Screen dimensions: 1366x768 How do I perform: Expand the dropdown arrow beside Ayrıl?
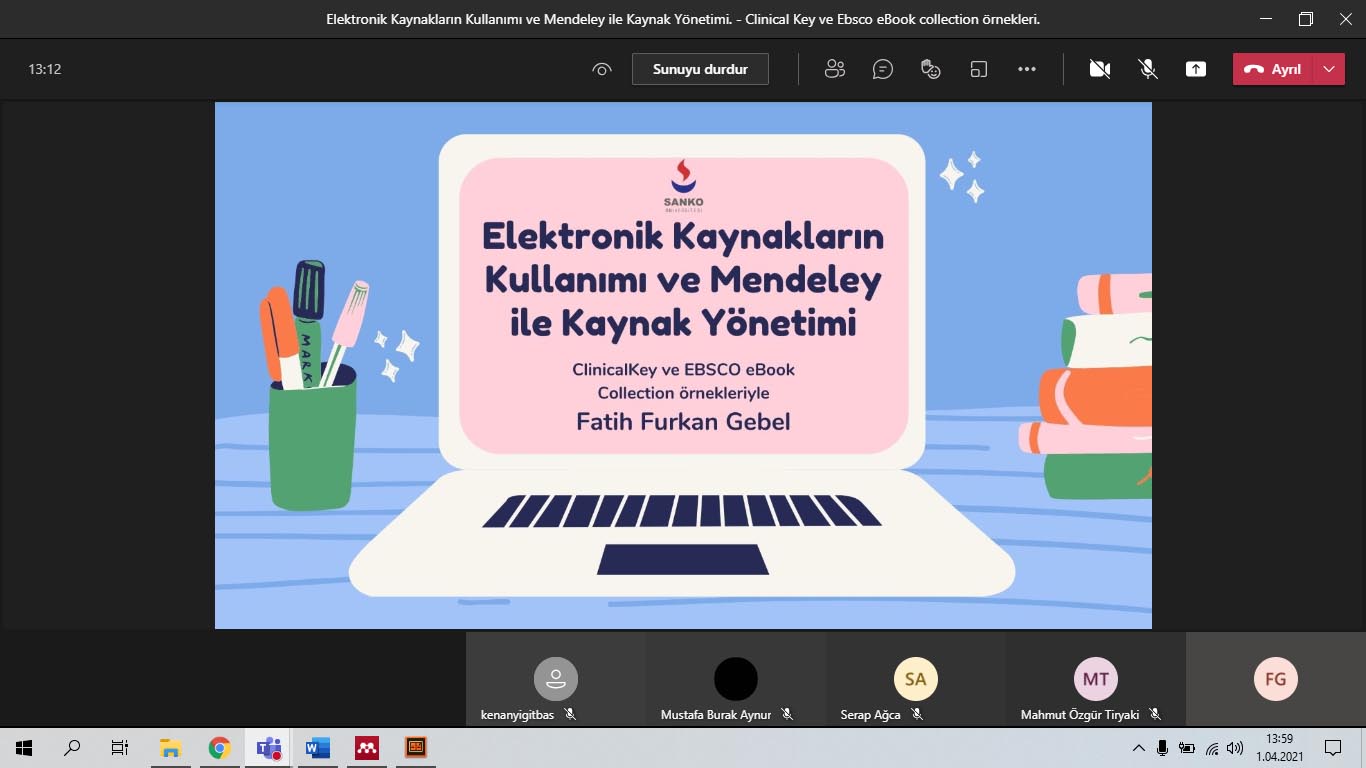click(x=1328, y=69)
